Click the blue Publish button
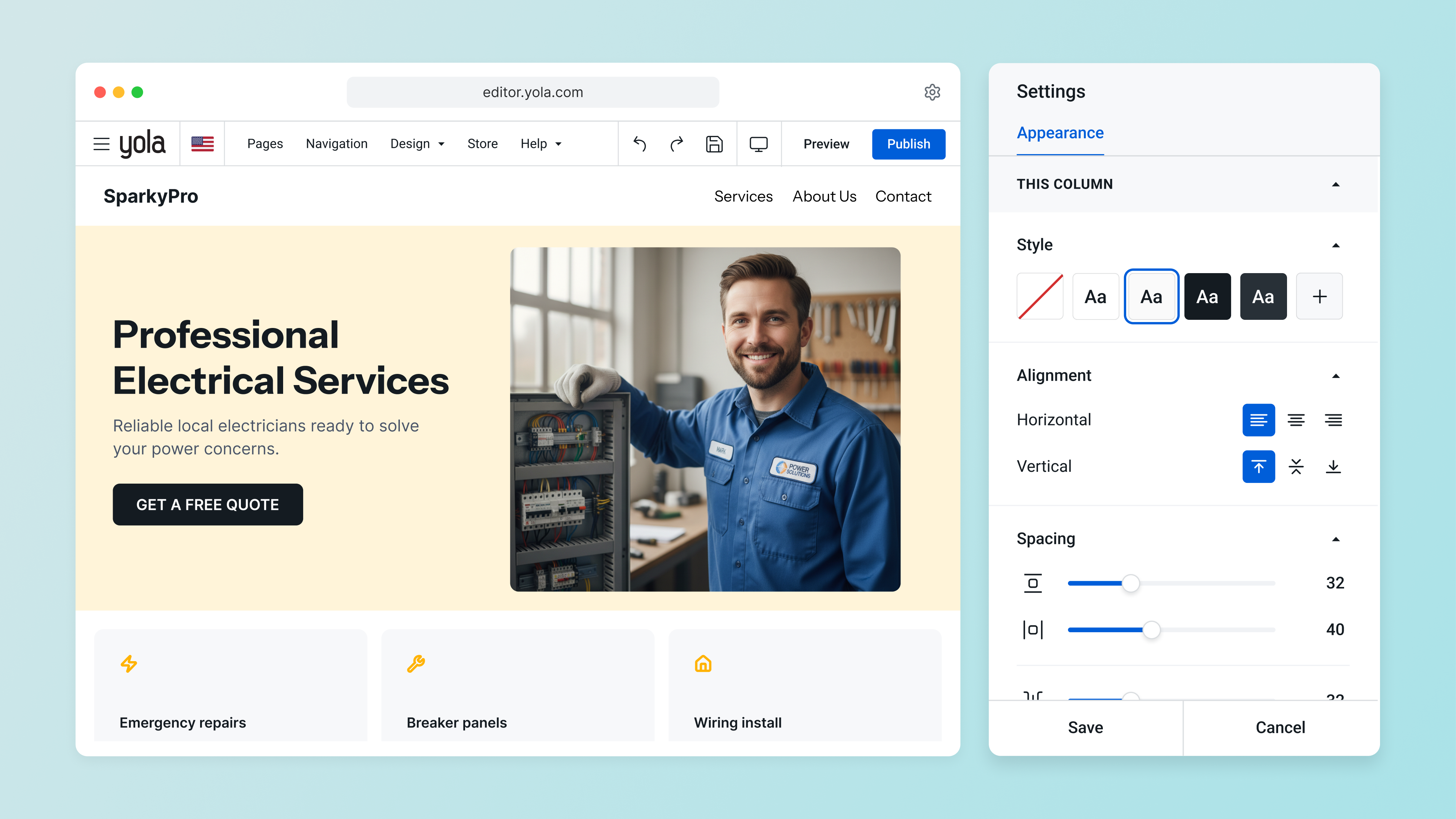This screenshot has width=1456, height=819. 908,144
